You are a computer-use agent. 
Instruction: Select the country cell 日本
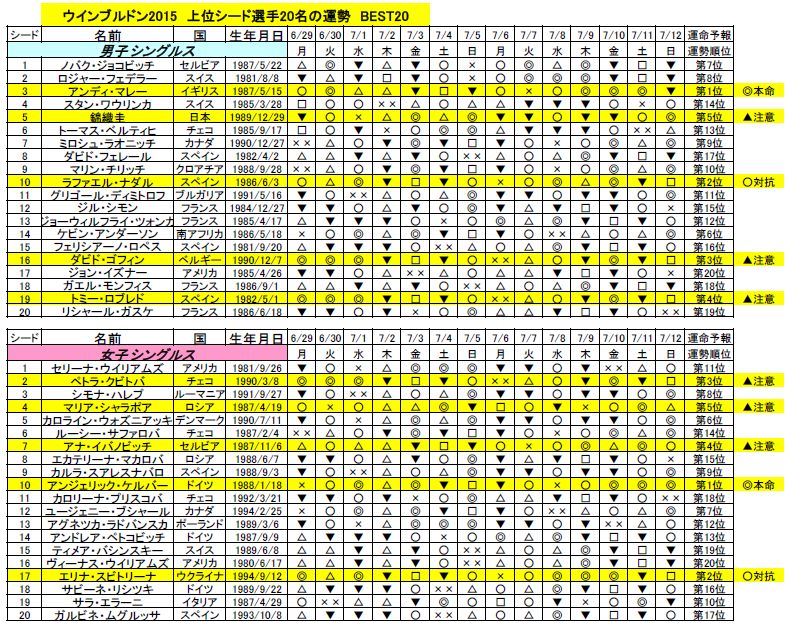pos(200,117)
